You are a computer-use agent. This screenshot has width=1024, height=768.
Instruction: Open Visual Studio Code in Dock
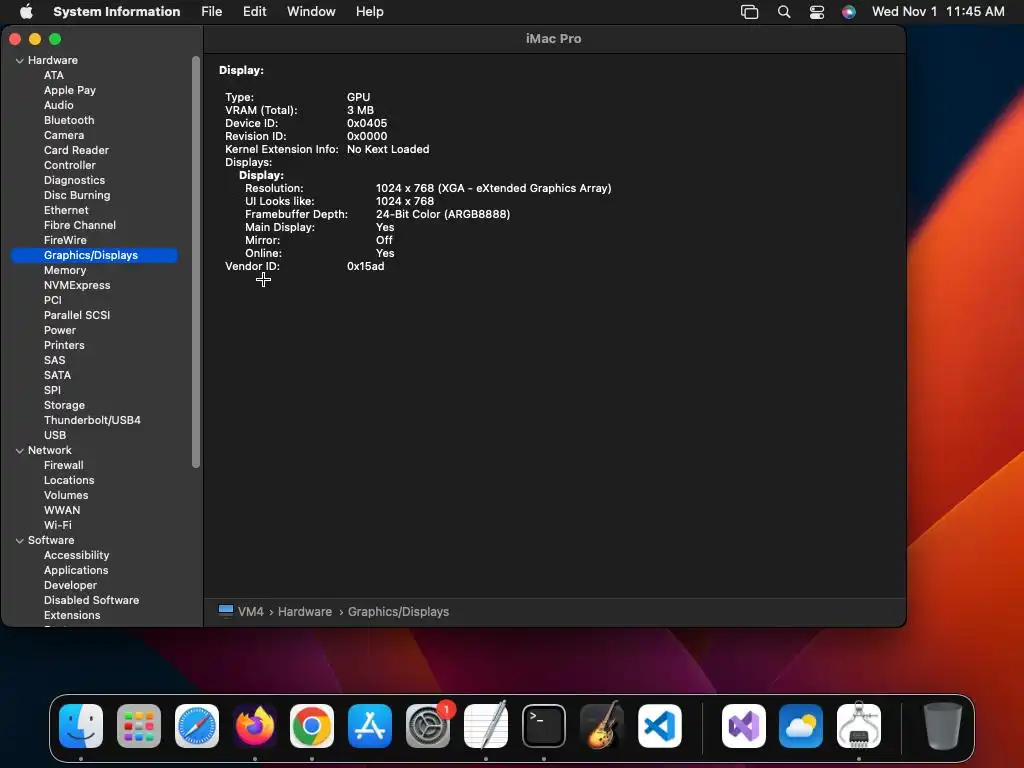(660, 726)
